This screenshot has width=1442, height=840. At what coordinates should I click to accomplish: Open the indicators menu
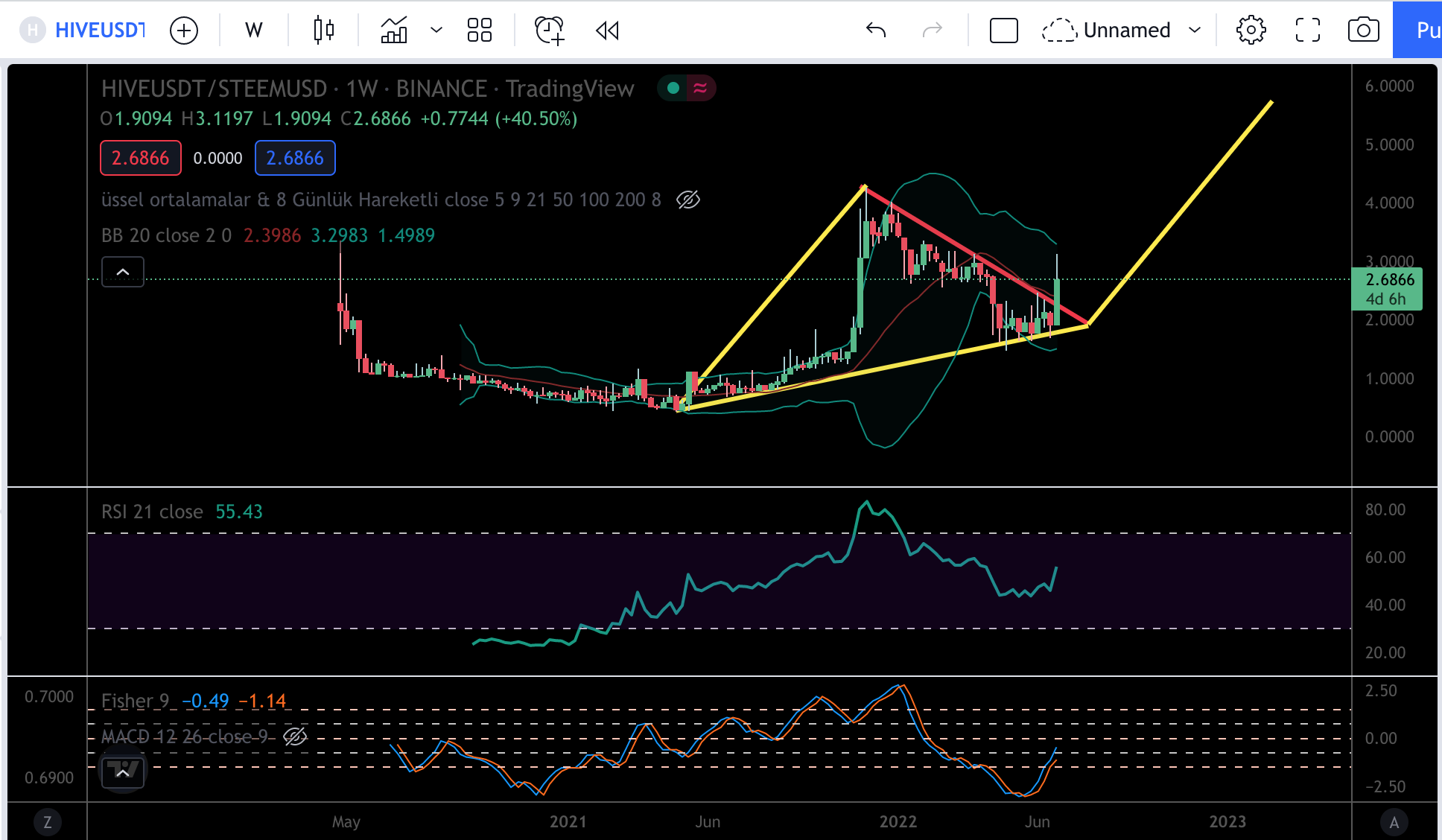coord(394,31)
